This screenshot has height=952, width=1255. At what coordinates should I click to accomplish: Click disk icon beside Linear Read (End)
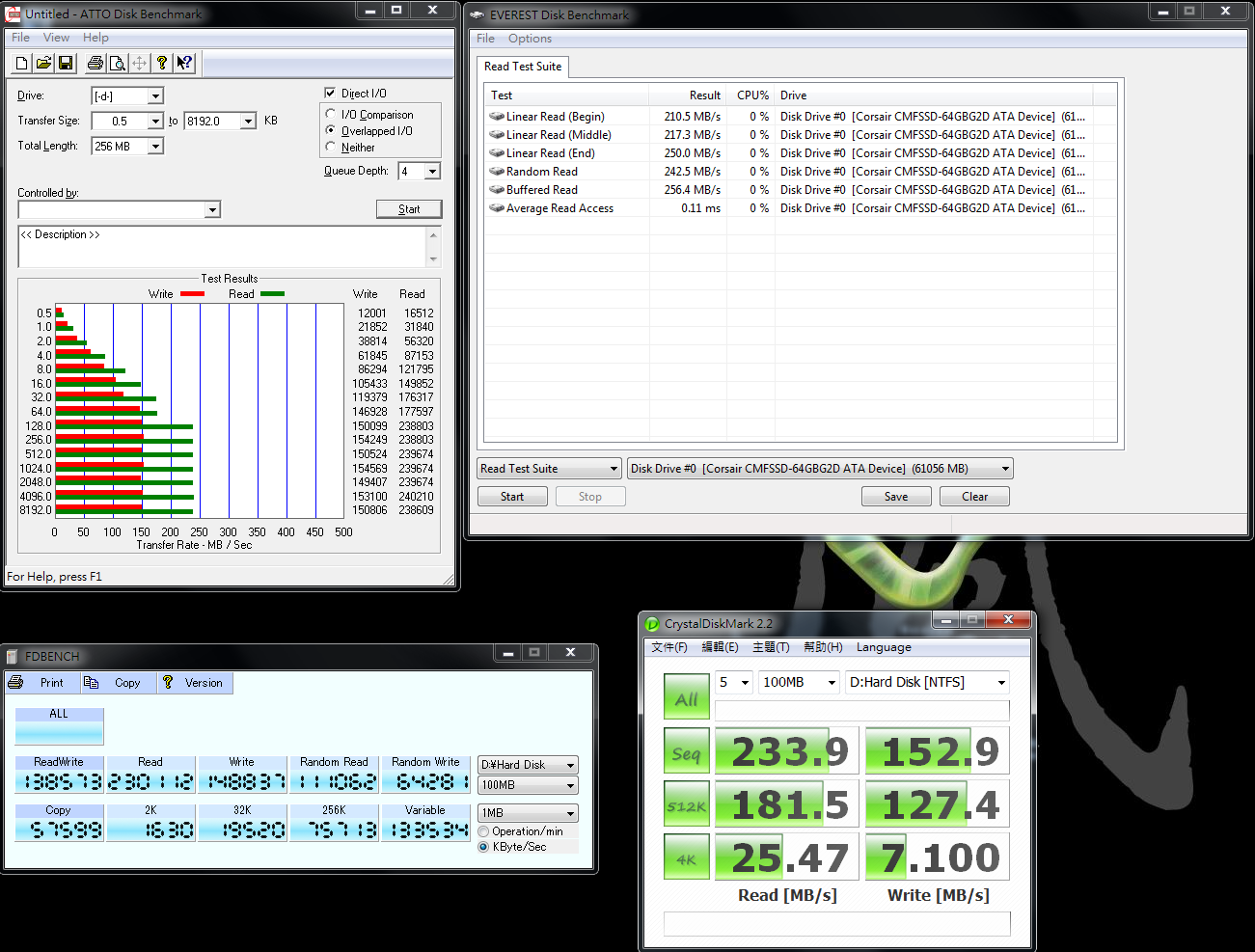(x=497, y=153)
